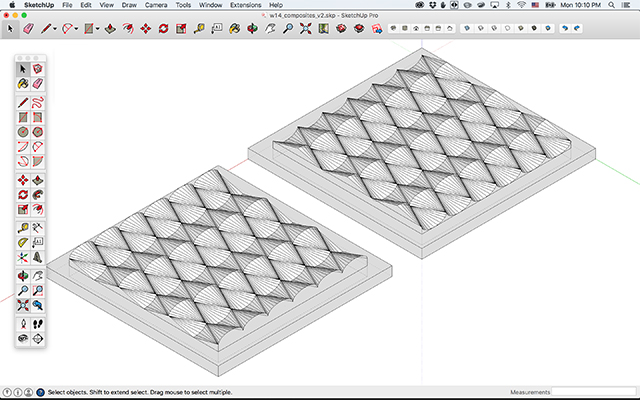
Task: Open the Camera menu
Action: [156, 5]
